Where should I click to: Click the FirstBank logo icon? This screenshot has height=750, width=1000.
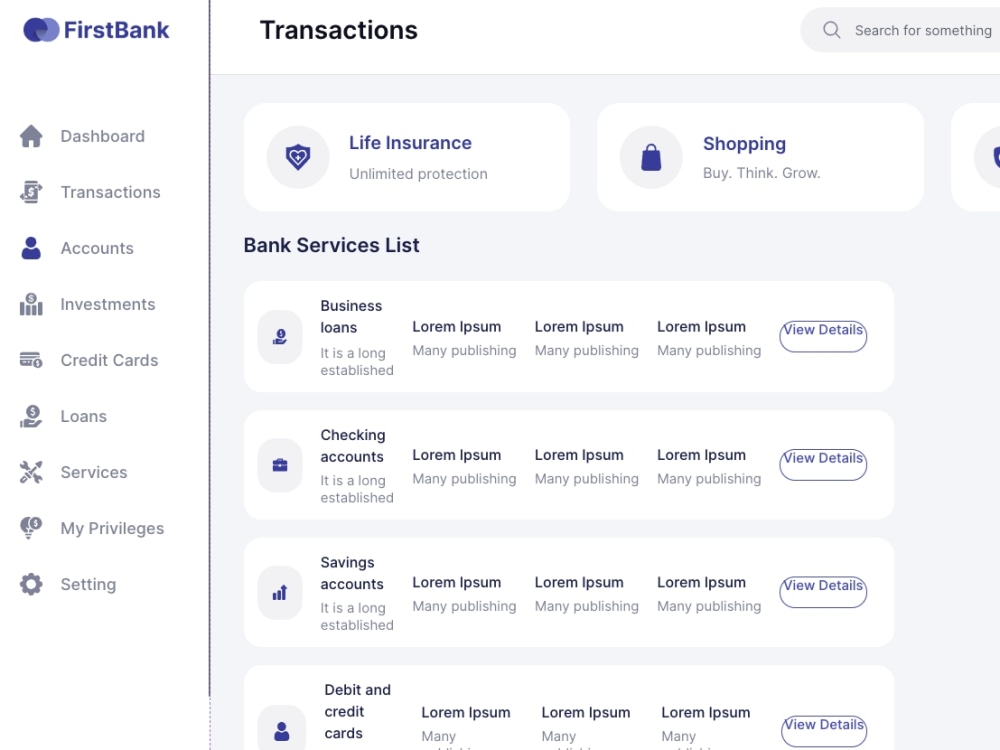click(41, 30)
